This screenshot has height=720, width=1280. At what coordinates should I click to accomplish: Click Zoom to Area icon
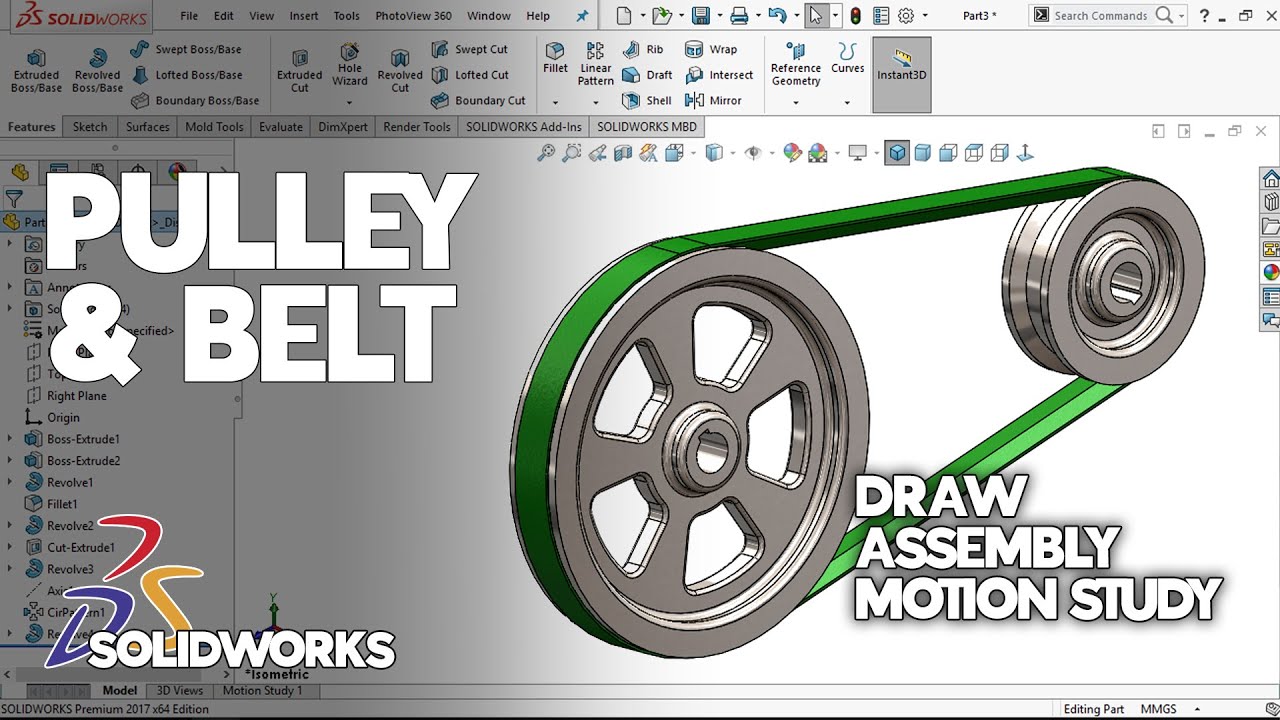click(571, 153)
